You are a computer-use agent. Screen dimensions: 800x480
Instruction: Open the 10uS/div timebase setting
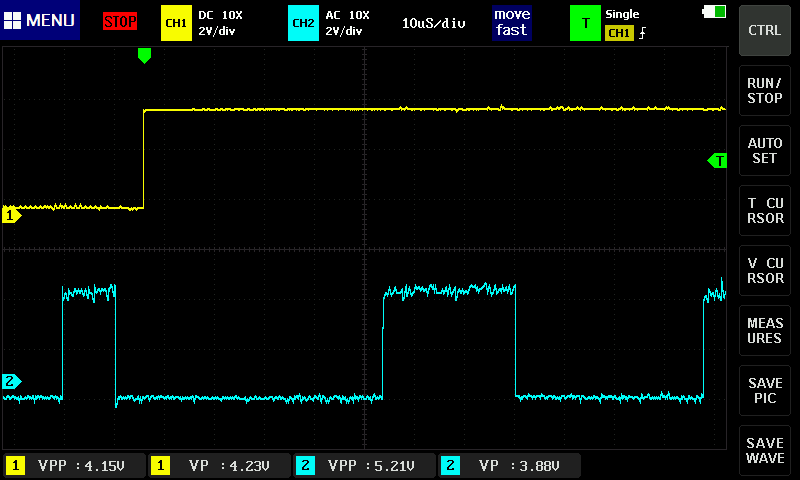(x=434, y=22)
